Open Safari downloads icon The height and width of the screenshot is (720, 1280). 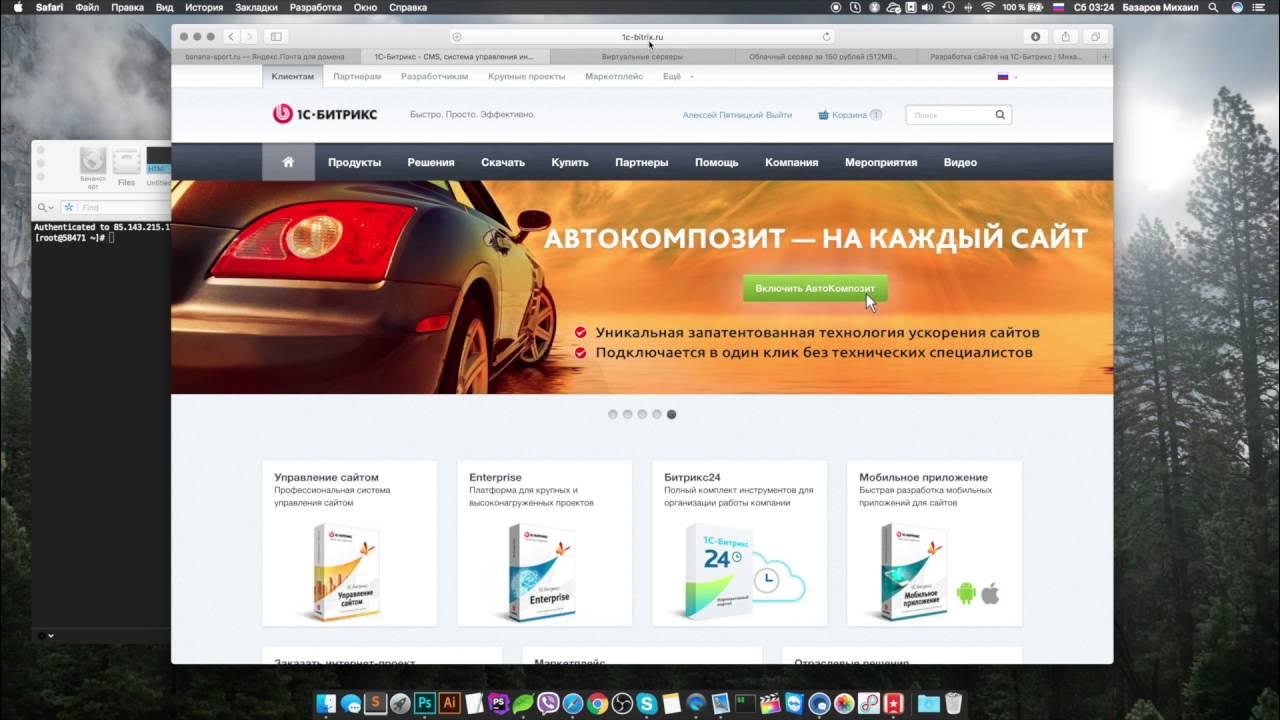1035,37
